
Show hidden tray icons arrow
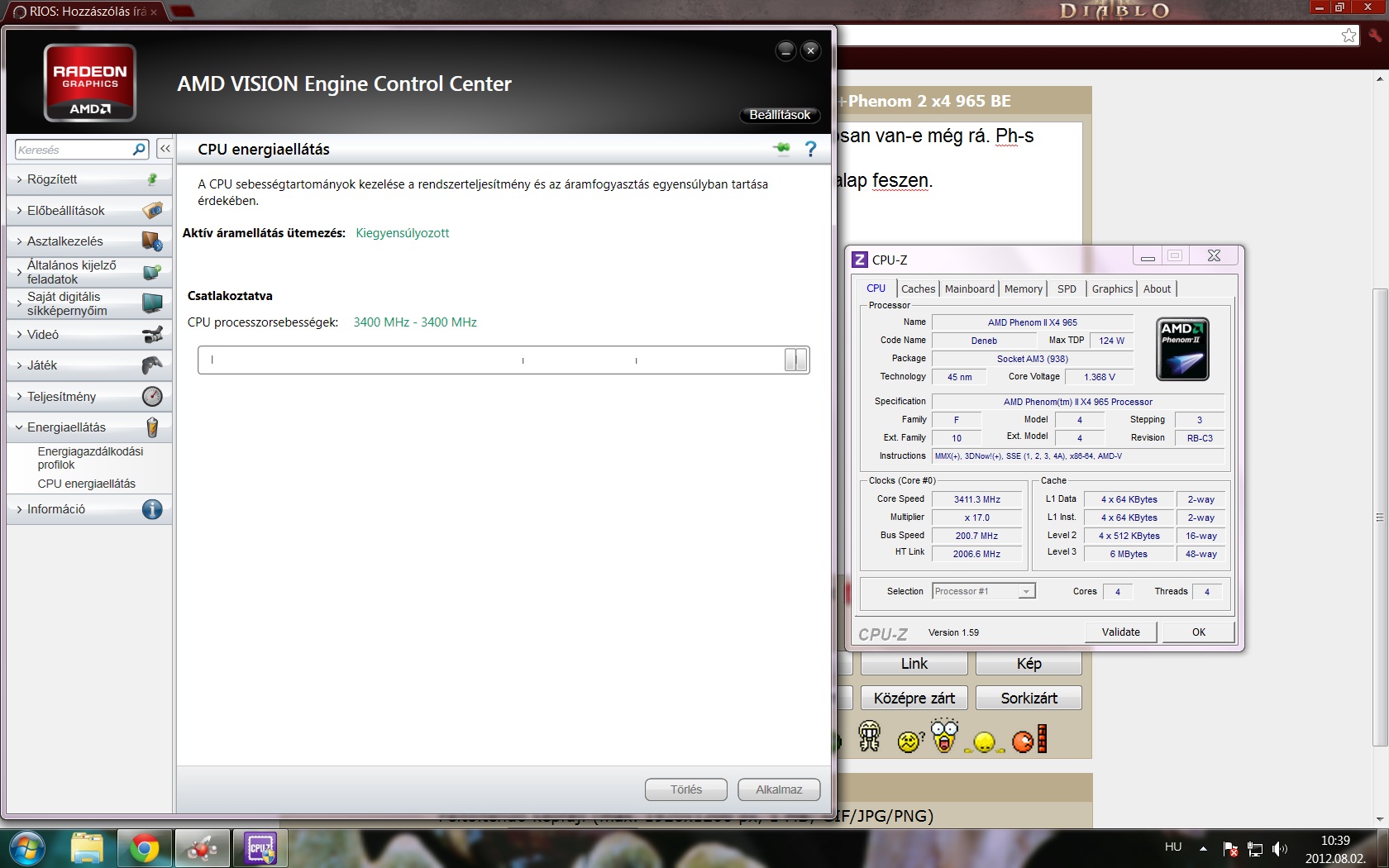click(x=1203, y=849)
